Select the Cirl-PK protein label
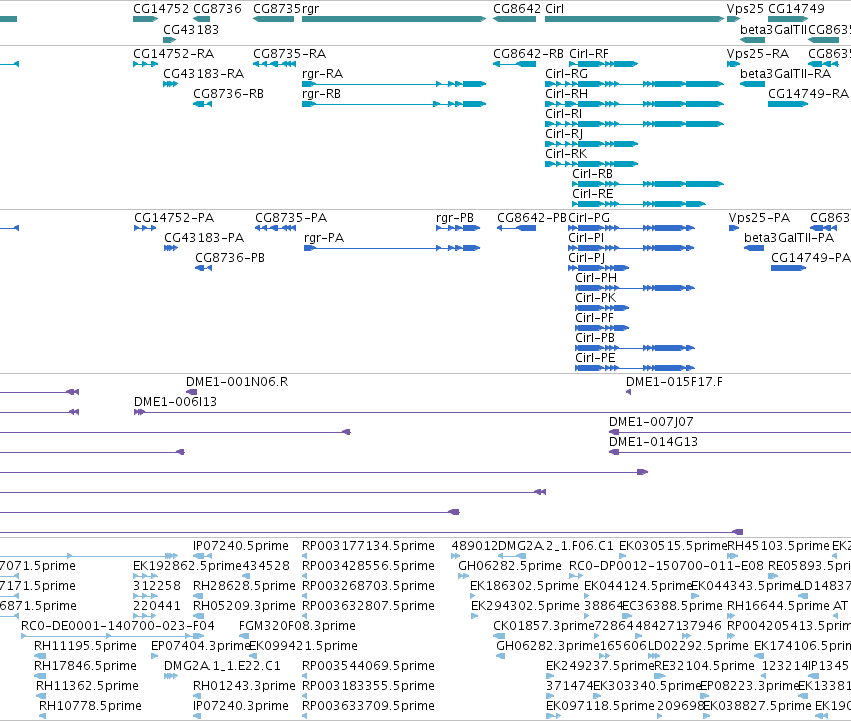 (x=595, y=298)
